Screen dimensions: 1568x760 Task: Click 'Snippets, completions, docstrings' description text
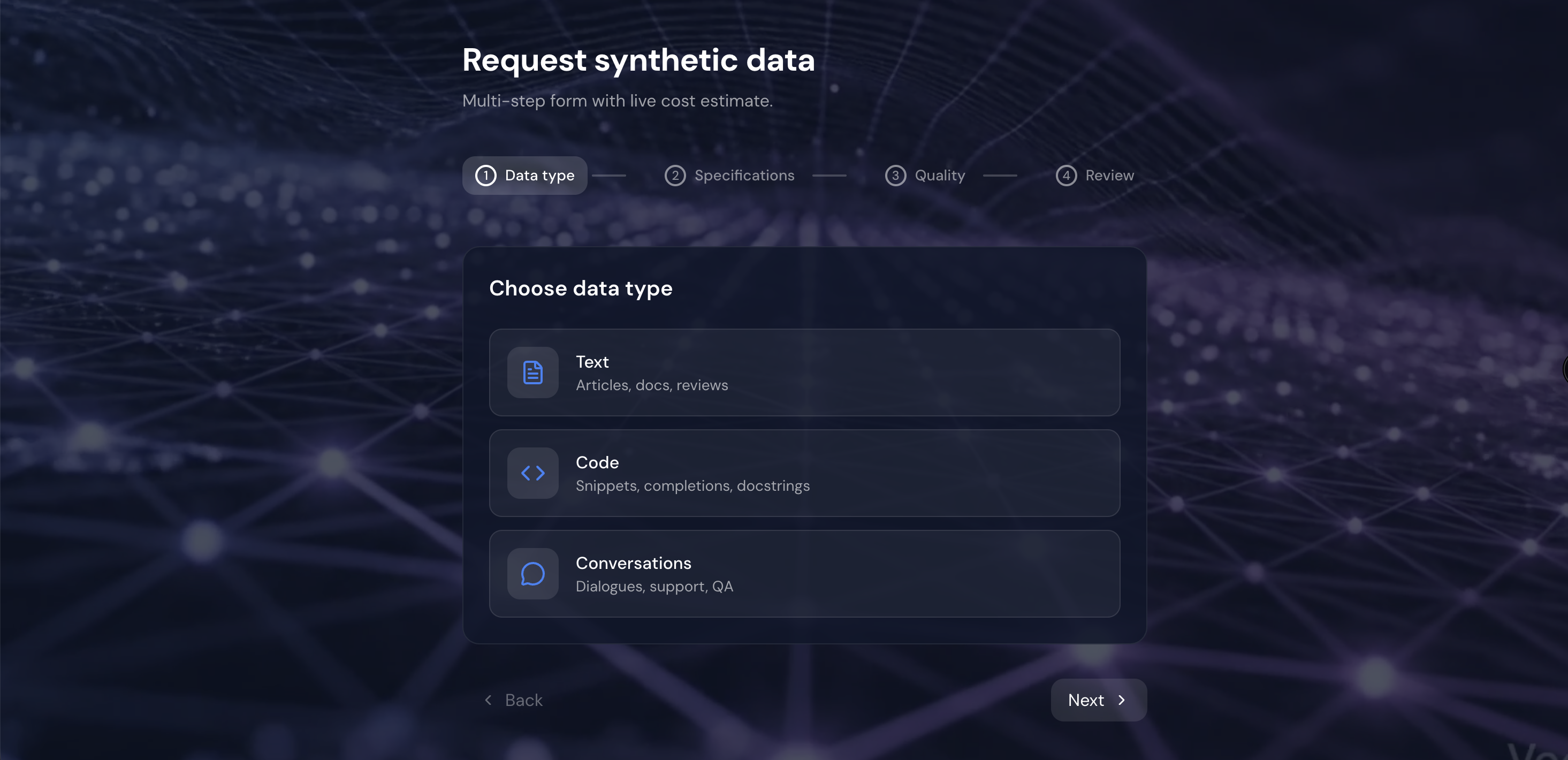(692, 486)
